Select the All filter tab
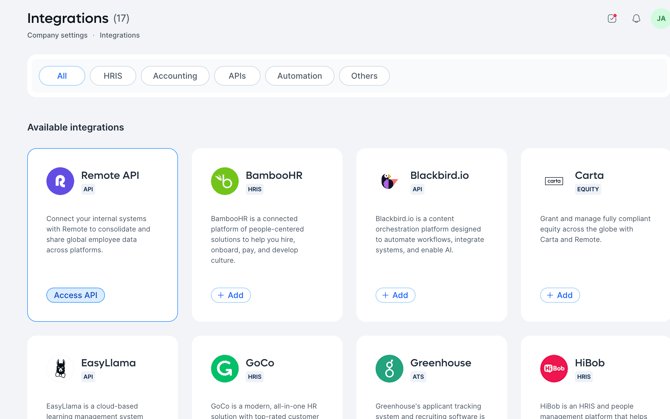 [x=62, y=76]
